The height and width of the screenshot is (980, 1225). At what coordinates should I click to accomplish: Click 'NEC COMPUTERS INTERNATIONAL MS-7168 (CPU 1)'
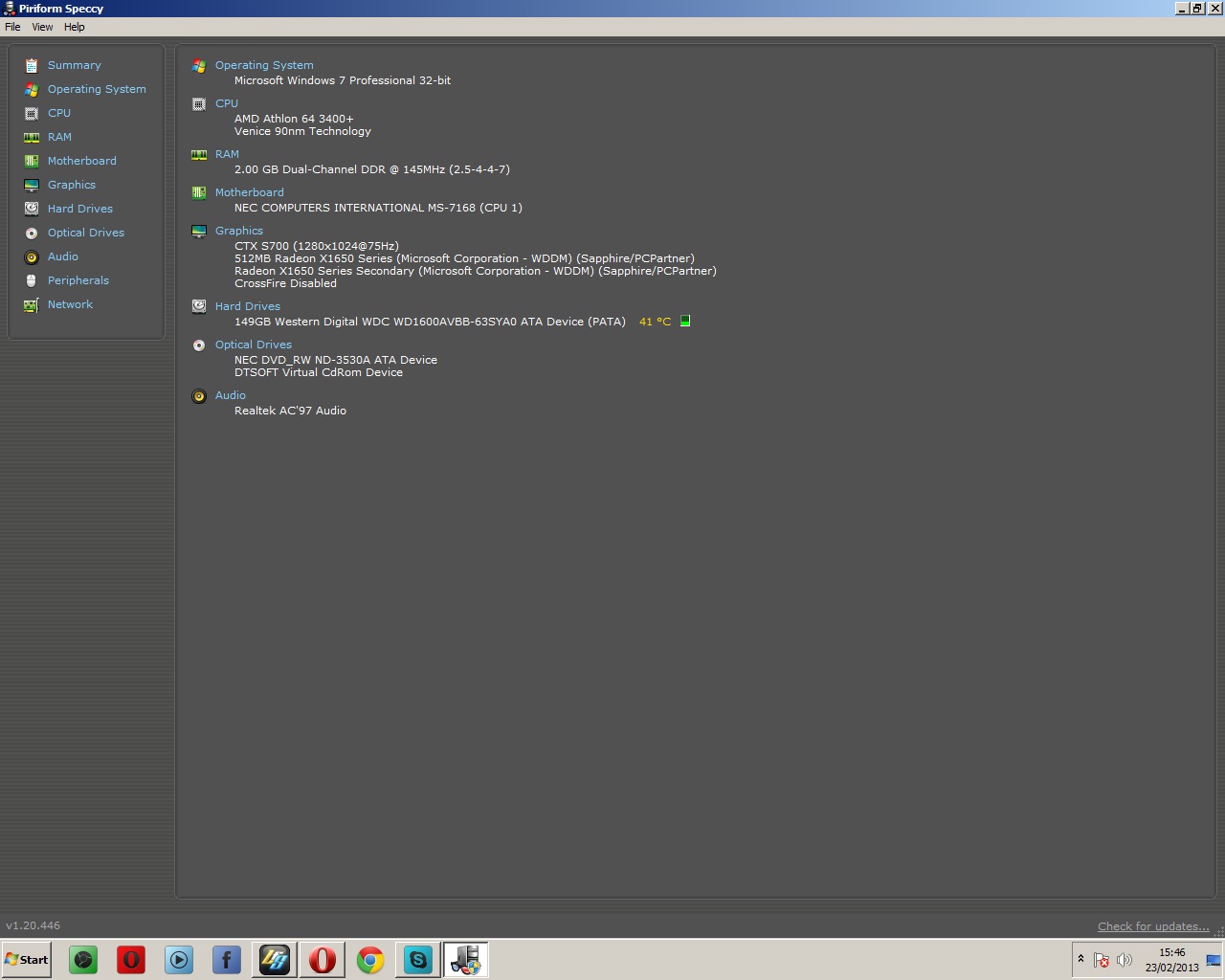pyautogui.click(x=378, y=208)
